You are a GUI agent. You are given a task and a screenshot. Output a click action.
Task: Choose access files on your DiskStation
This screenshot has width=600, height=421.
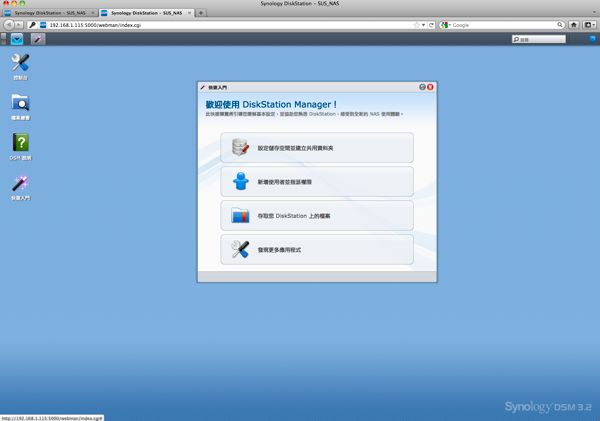[x=317, y=215]
